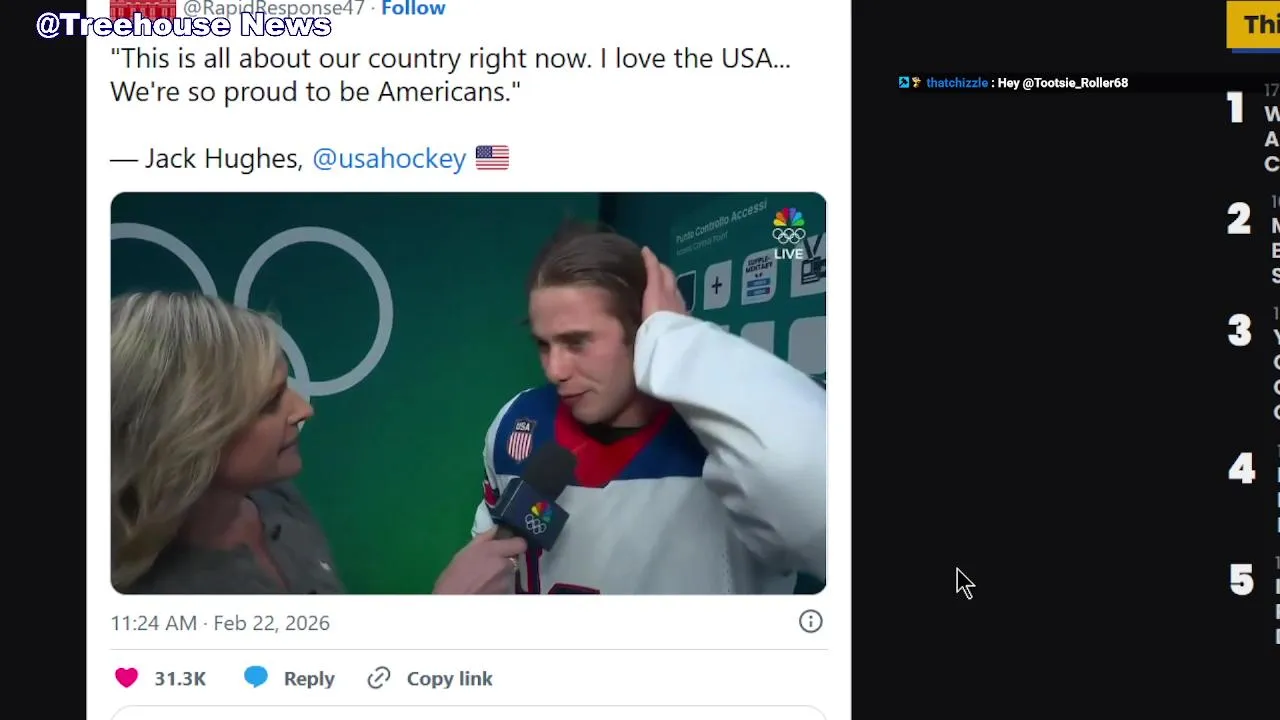The width and height of the screenshot is (1280, 720).
Task: Click the US flag emoji after @usahockey
Action: click(x=492, y=158)
